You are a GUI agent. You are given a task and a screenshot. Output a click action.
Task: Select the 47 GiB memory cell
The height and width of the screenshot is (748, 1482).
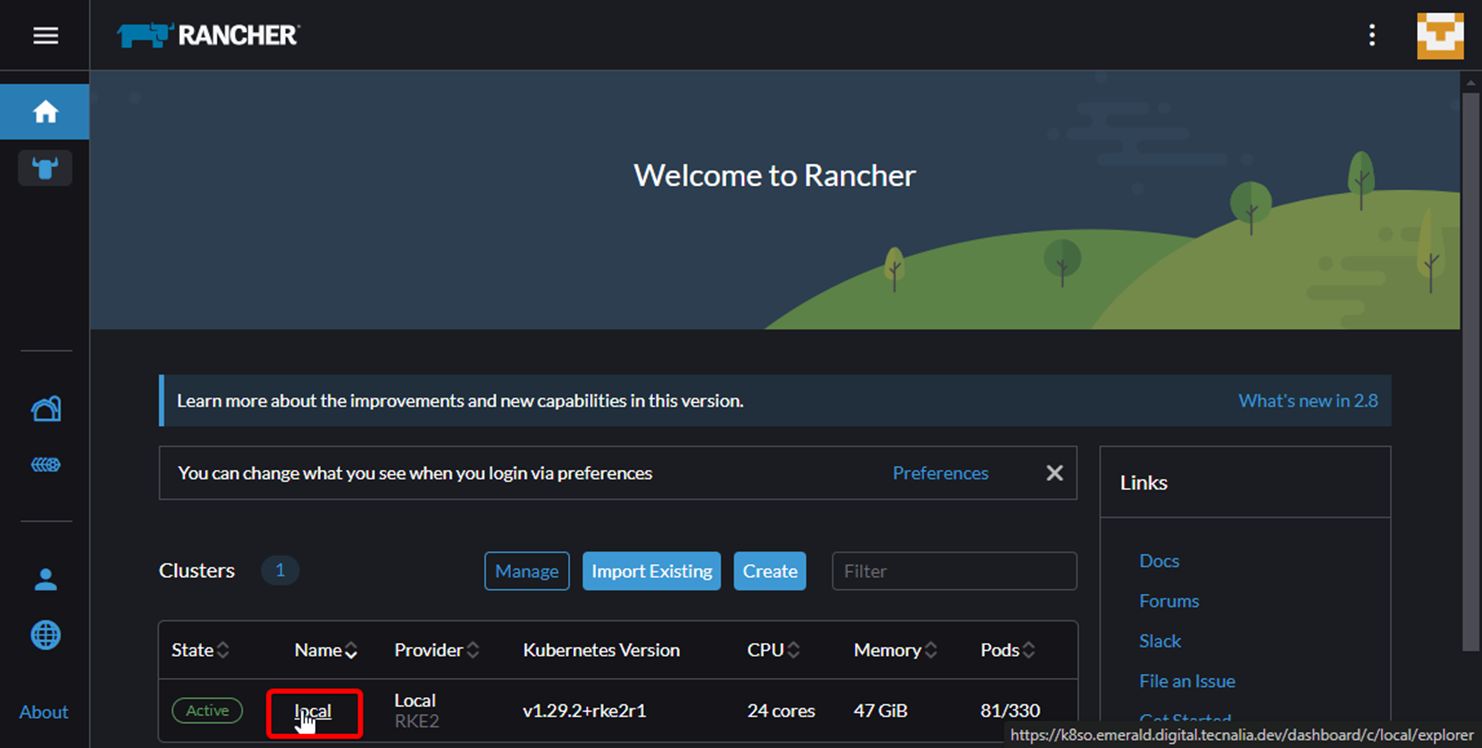880,711
